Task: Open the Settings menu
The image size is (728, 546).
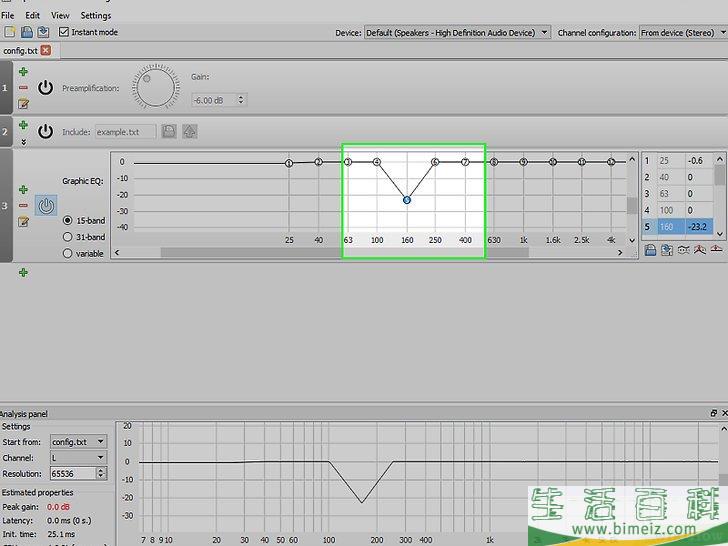Action: click(x=96, y=16)
